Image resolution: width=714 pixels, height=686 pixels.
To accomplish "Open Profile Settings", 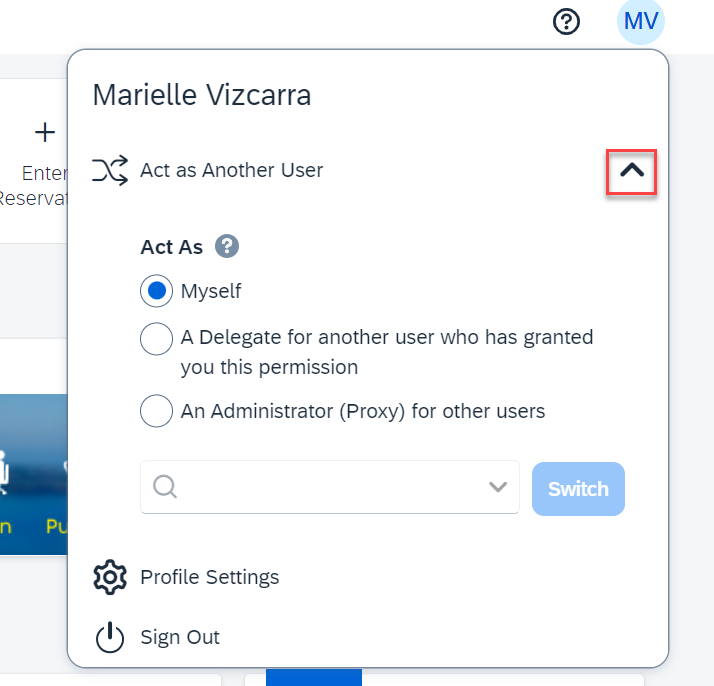I will (x=209, y=577).
